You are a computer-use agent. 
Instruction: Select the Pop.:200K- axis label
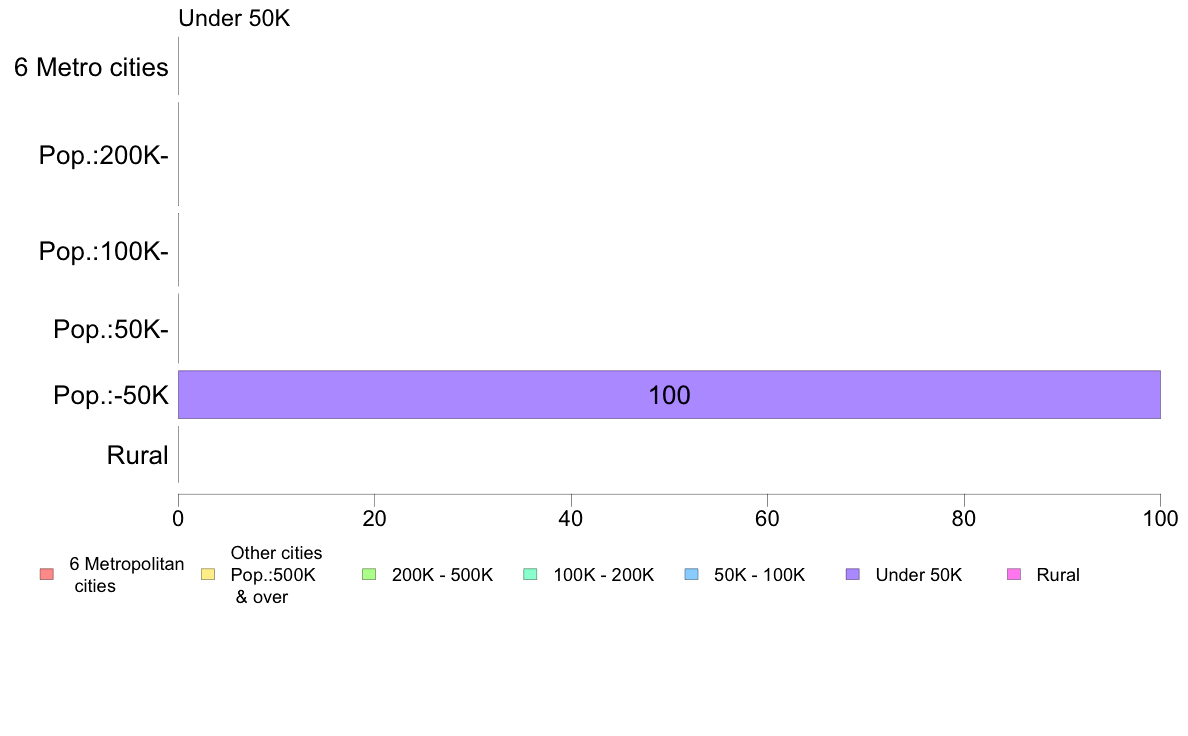104,155
